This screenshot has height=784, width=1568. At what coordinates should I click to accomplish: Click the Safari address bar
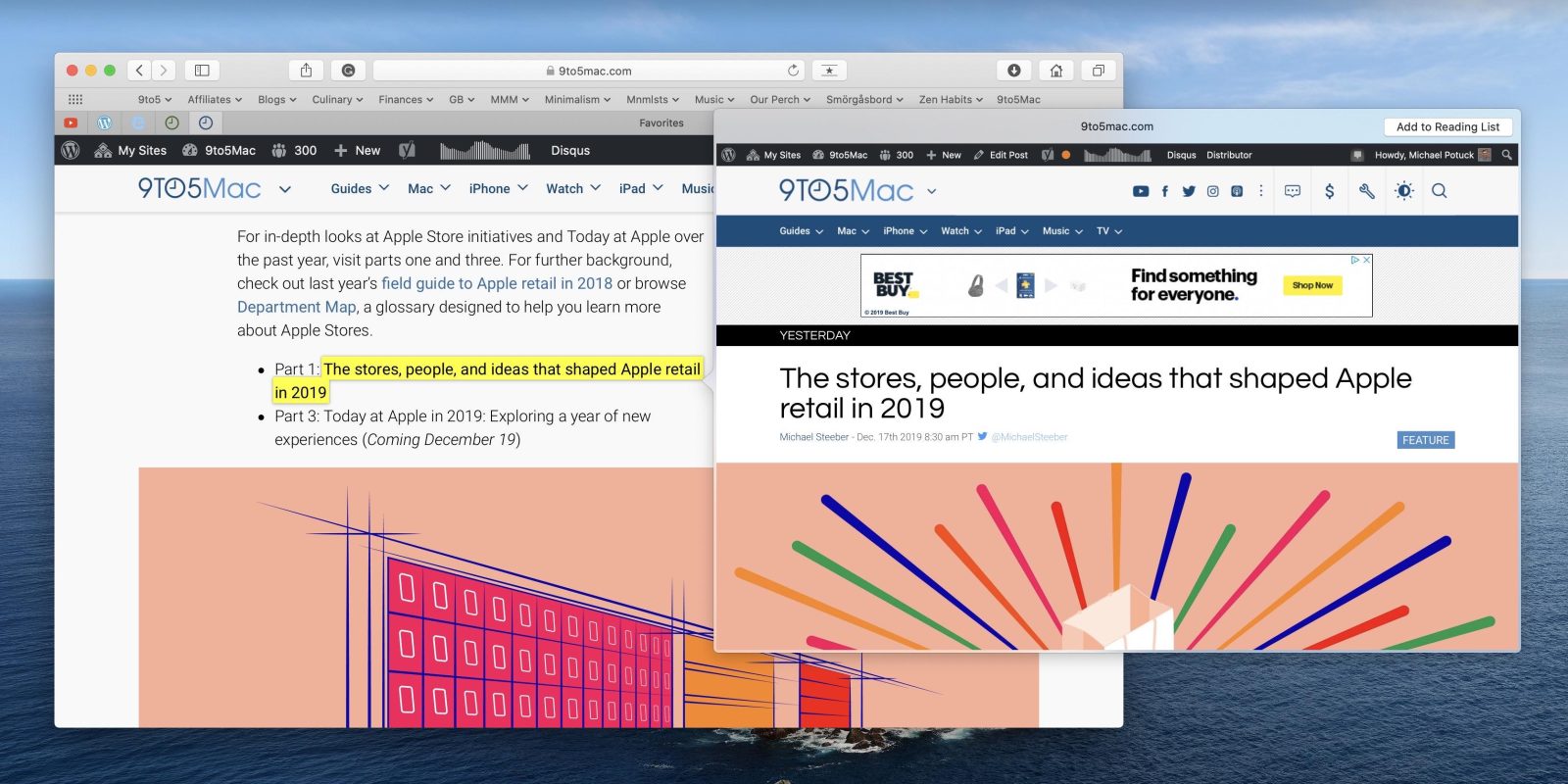point(588,71)
